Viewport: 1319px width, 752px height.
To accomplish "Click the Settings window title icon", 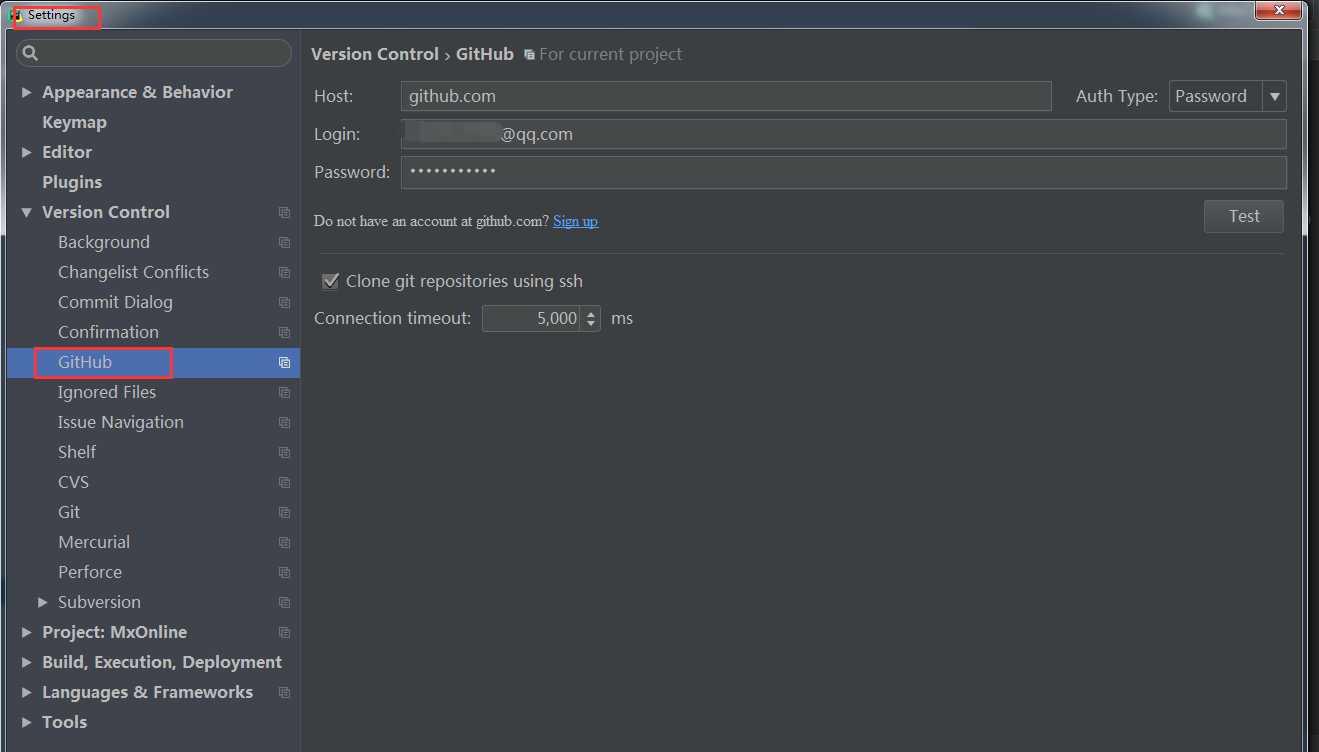I will click(16, 16).
